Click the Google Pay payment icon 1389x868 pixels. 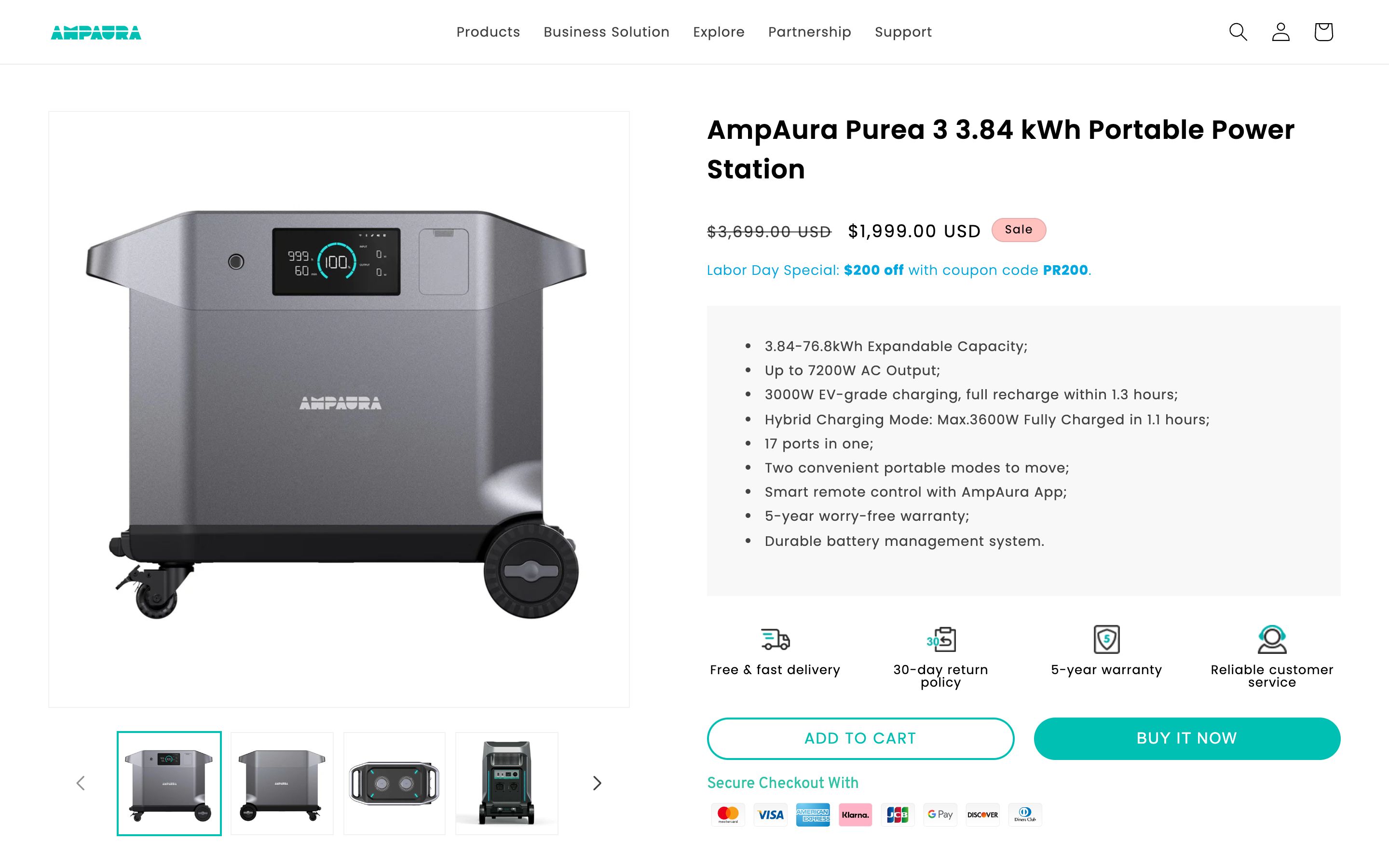click(x=940, y=814)
